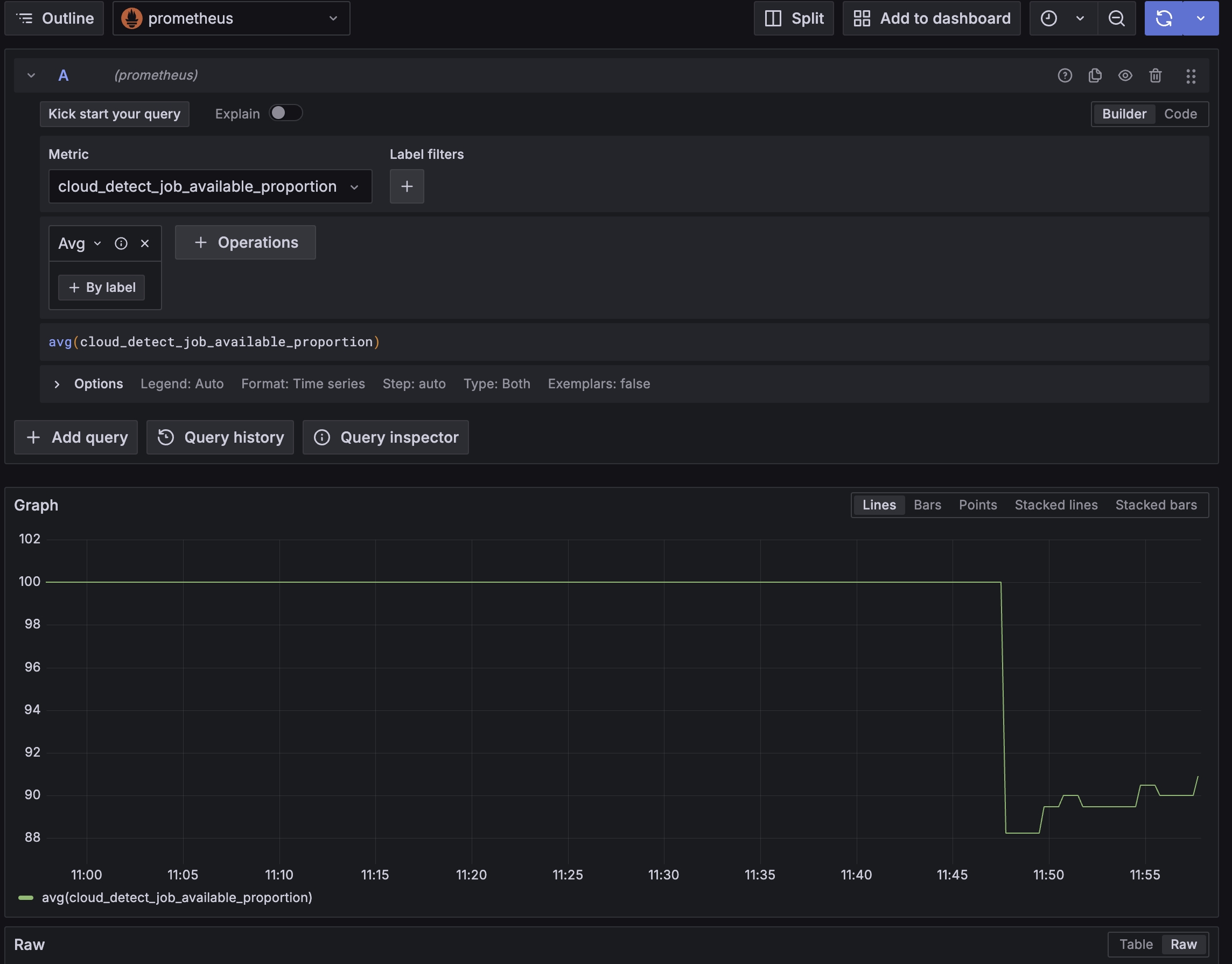1232x964 pixels.
Task: Run the query with refresh icon
Action: click(x=1164, y=19)
